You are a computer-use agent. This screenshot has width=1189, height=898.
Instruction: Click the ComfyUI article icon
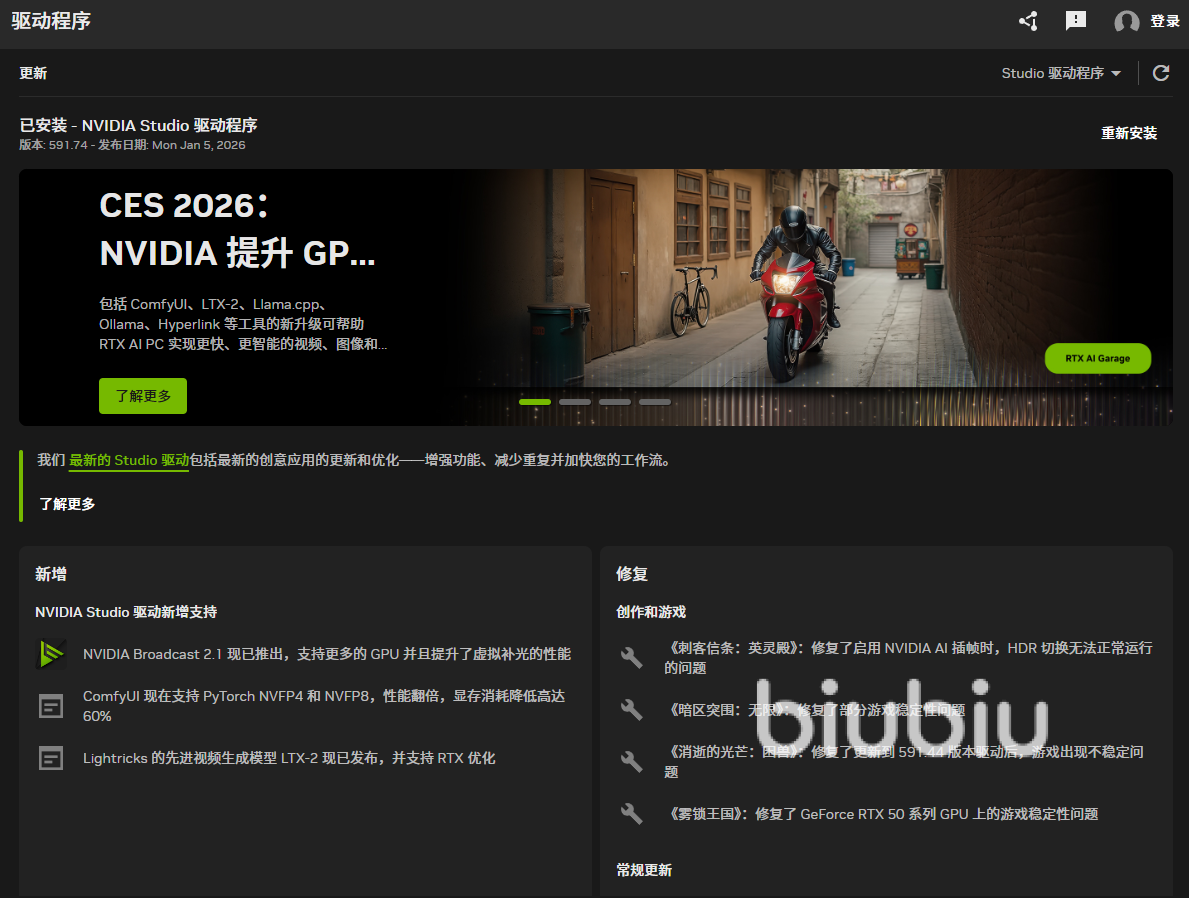(x=51, y=706)
